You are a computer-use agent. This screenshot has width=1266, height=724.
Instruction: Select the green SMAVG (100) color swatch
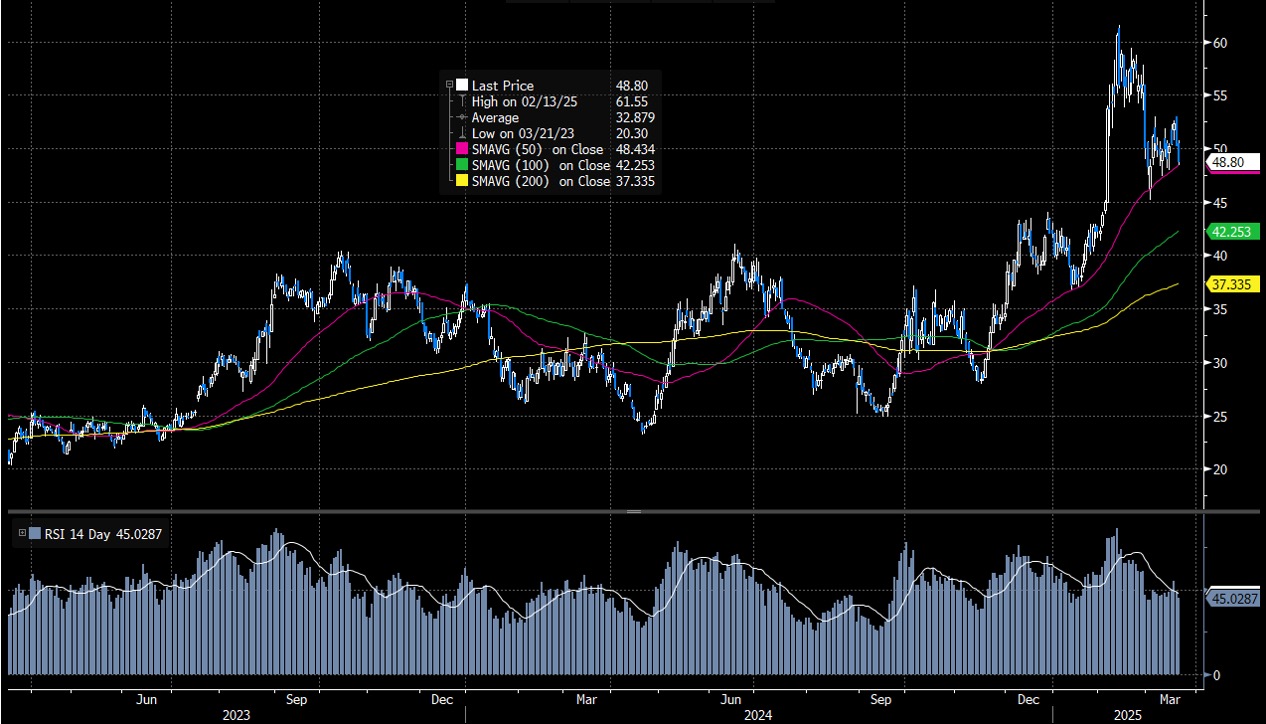click(461, 164)
